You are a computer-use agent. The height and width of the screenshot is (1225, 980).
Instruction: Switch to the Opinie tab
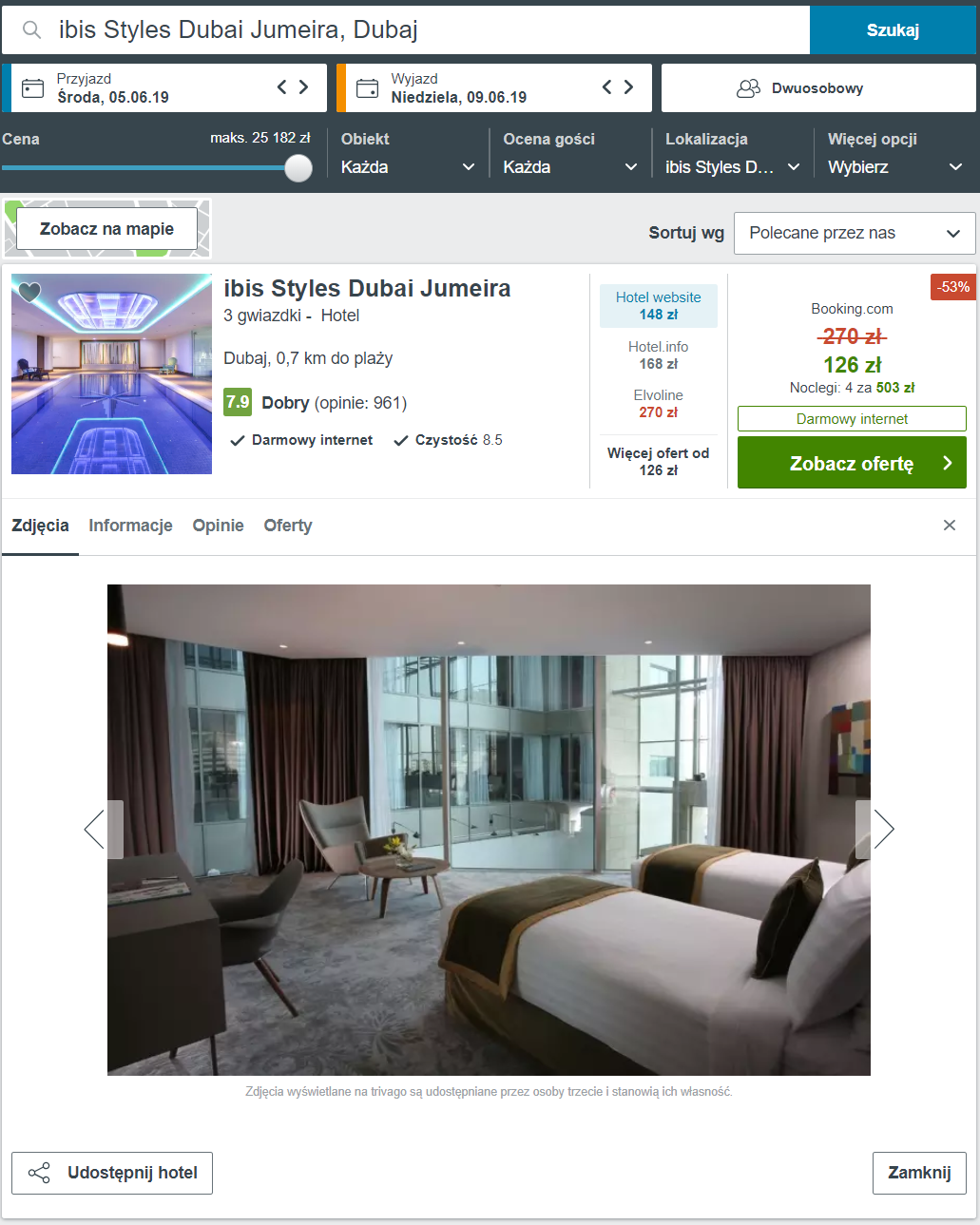[x=218, y=526]
